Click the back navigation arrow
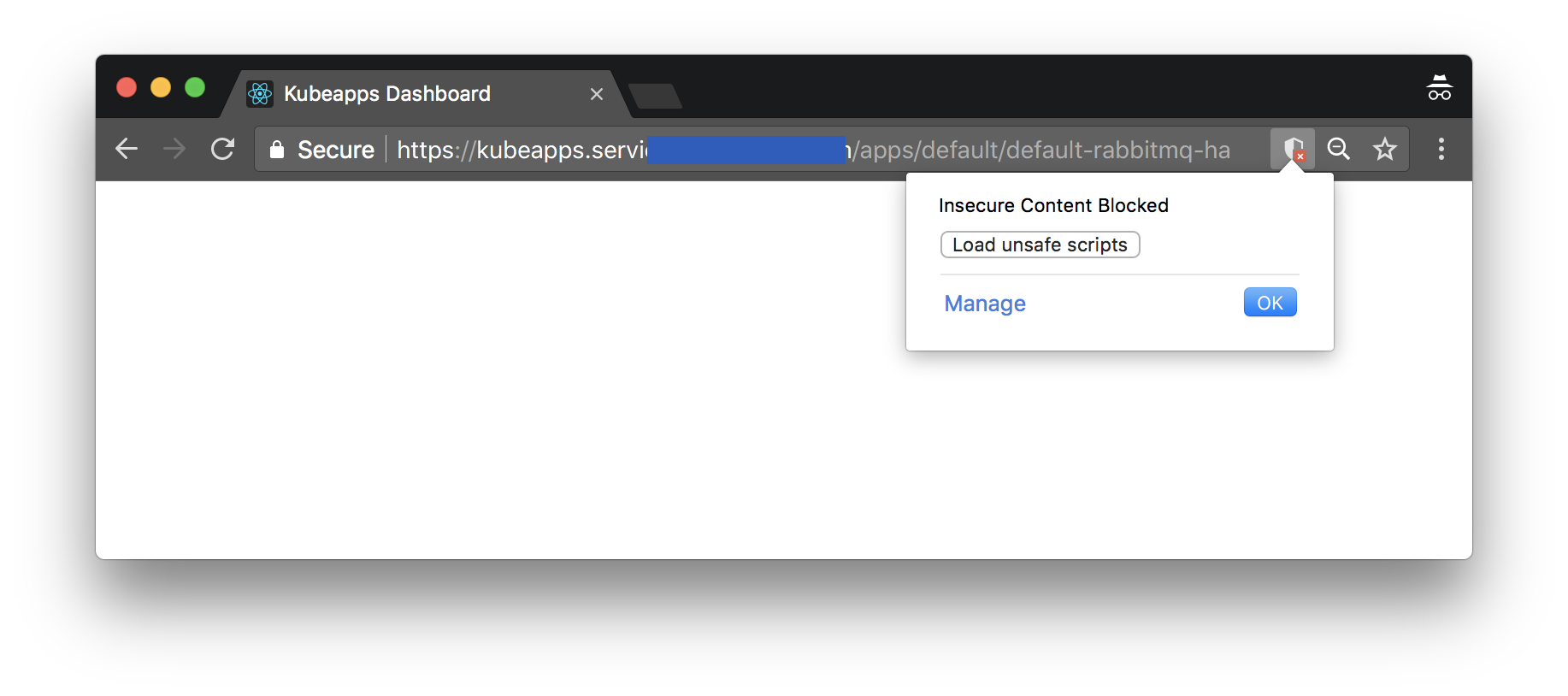 coord(126,148)
